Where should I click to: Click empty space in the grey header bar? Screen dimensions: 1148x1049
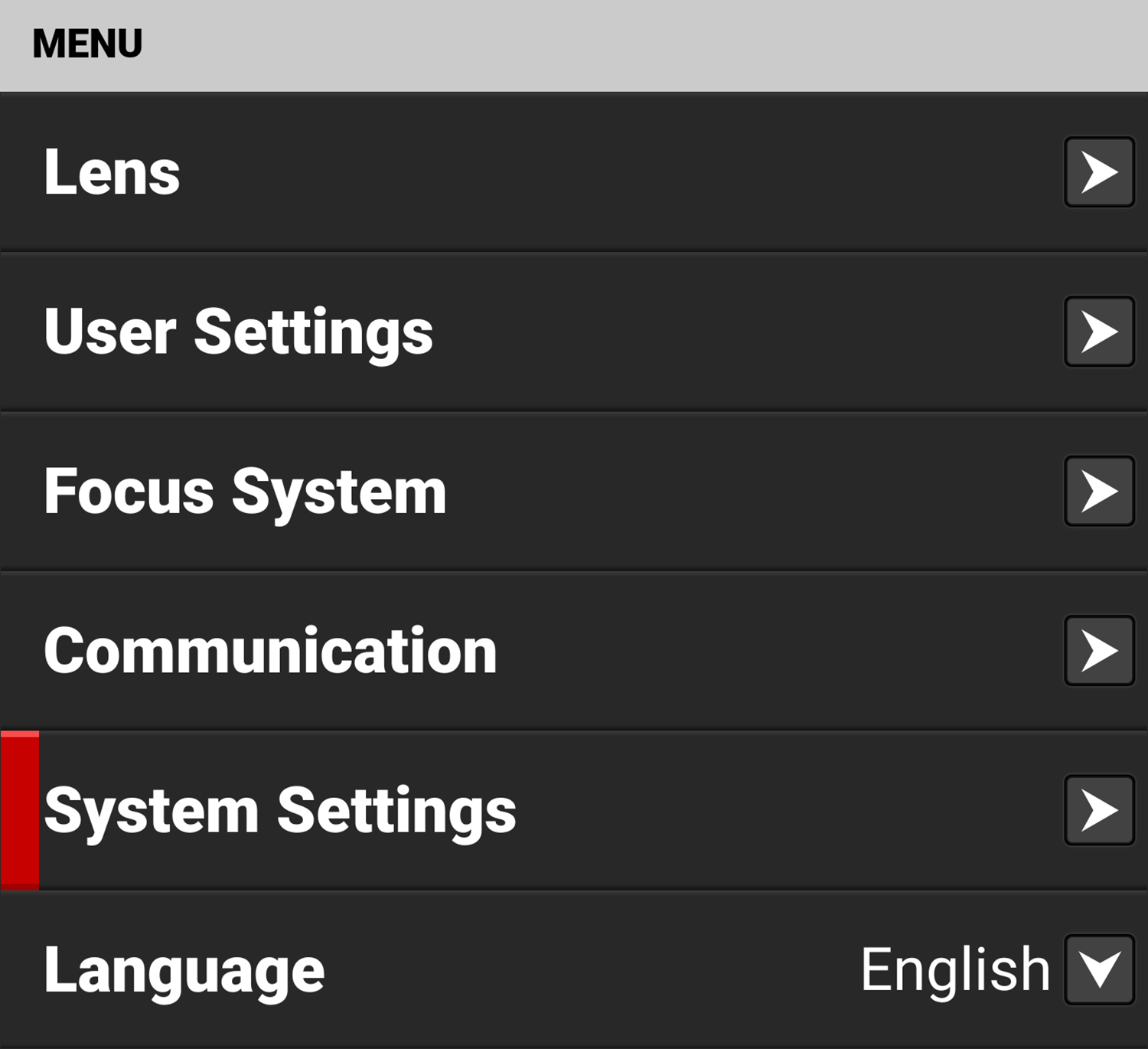[x=612, y=44]
